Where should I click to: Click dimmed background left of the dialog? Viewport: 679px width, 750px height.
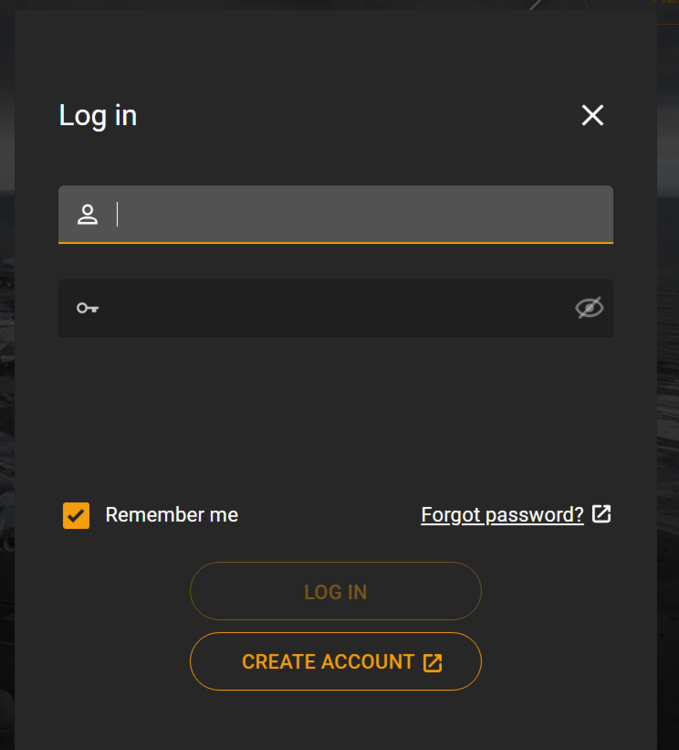point(6,400)
